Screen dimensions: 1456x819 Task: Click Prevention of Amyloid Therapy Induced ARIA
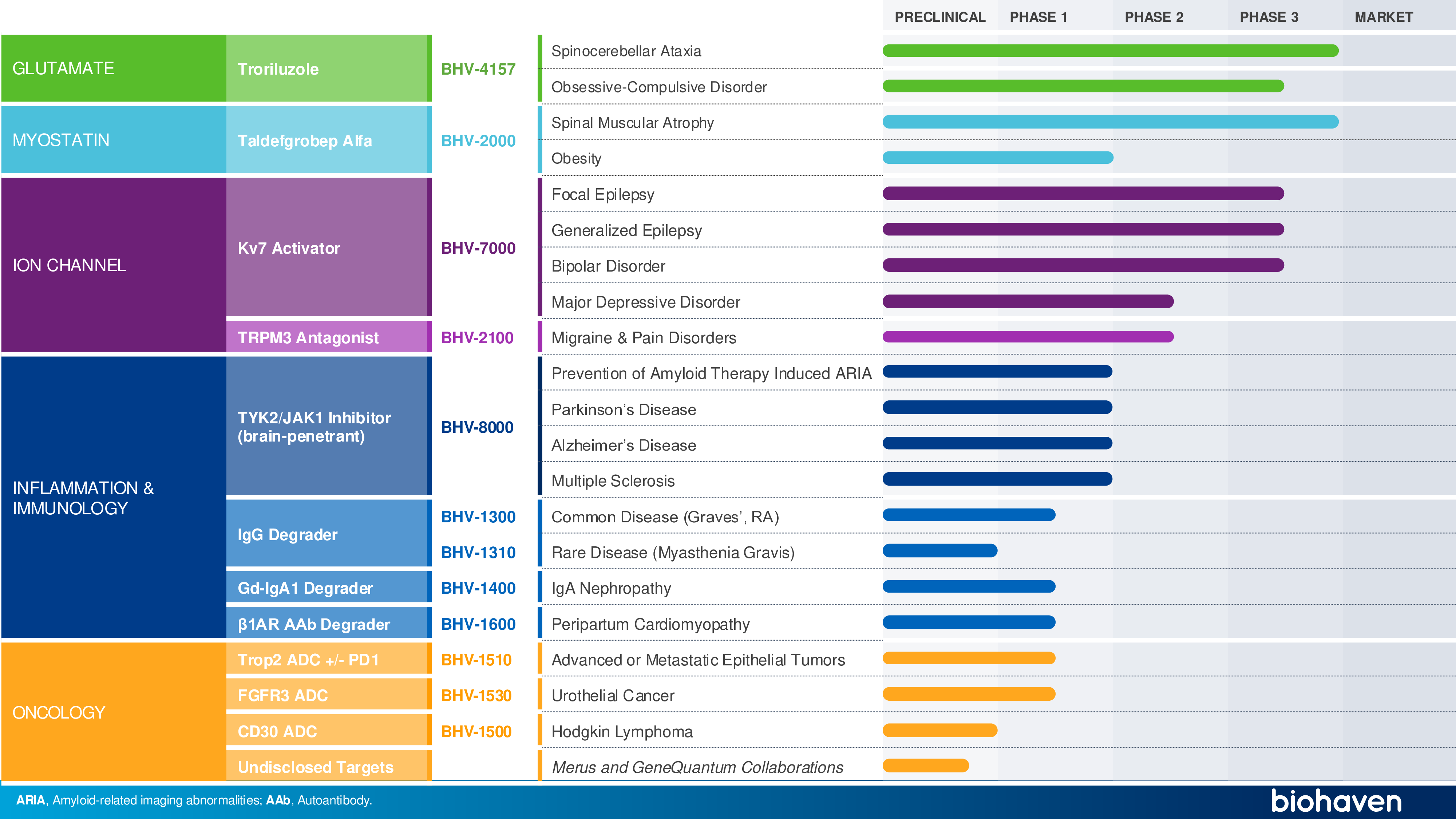pos(712,373)
